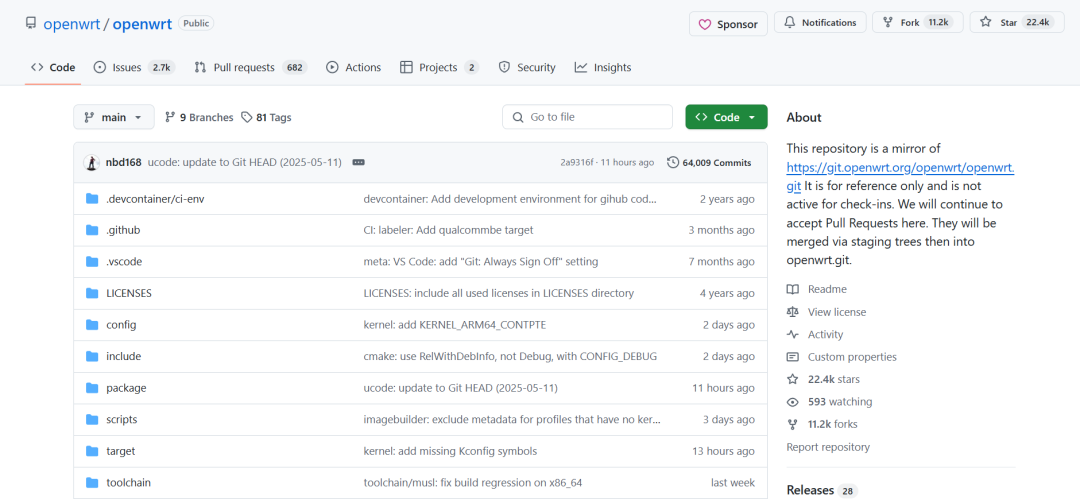Click the scales icon beside View license

click(793, 312)
